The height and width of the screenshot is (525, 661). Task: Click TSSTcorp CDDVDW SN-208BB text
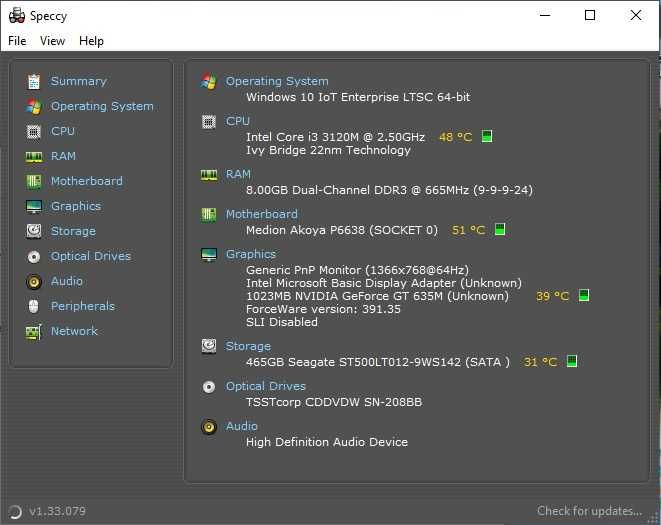pos(334,402)
